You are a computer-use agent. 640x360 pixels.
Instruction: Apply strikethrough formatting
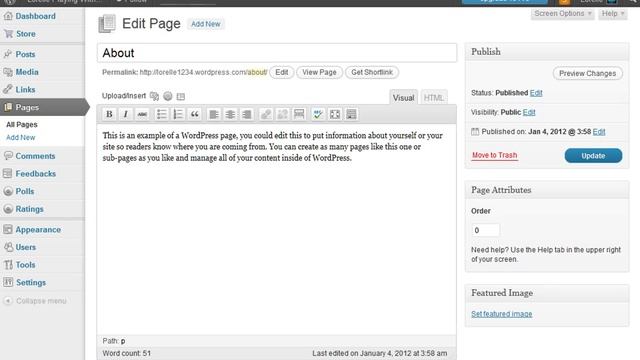click(142, 114)
